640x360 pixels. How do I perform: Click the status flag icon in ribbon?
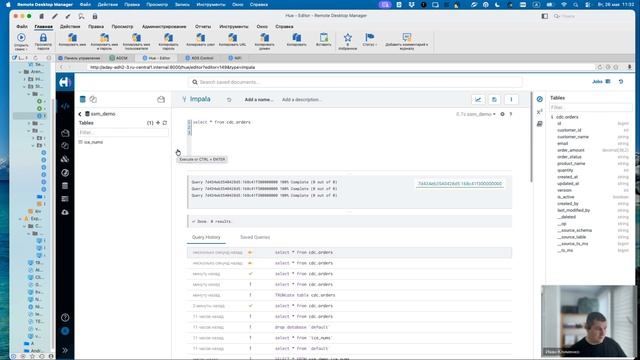370,37
